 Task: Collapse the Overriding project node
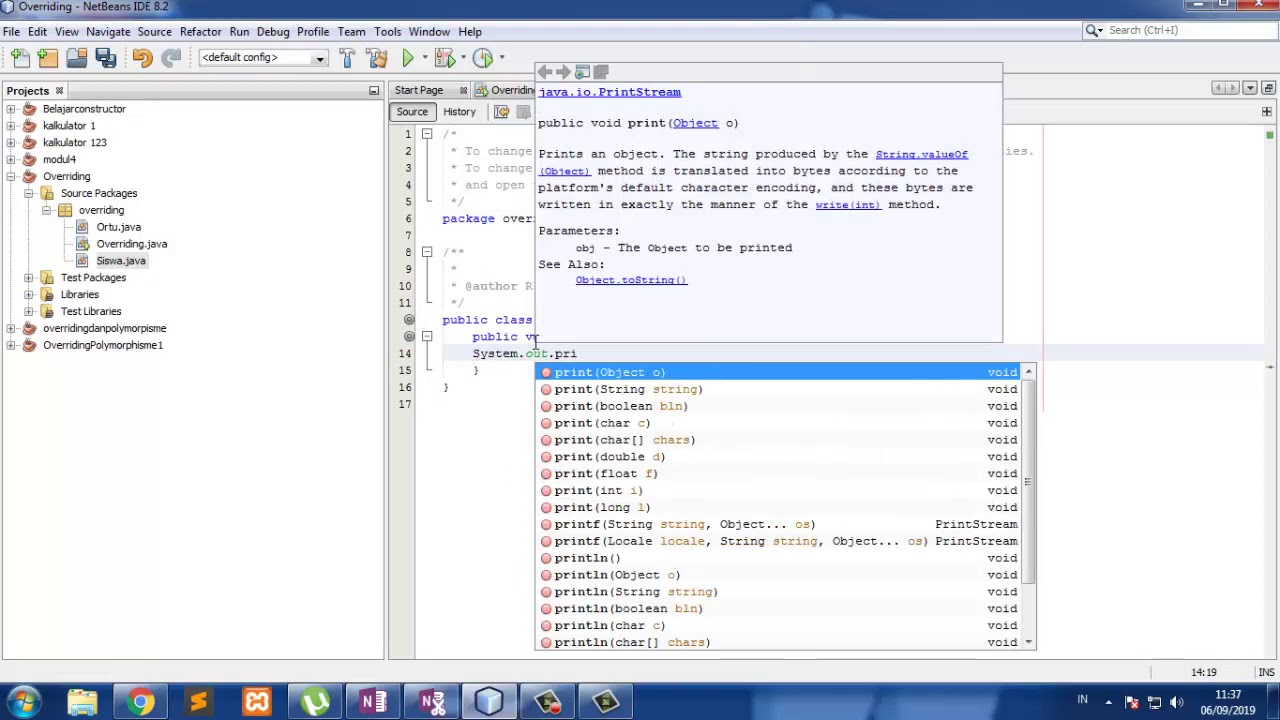click(11, 177)
